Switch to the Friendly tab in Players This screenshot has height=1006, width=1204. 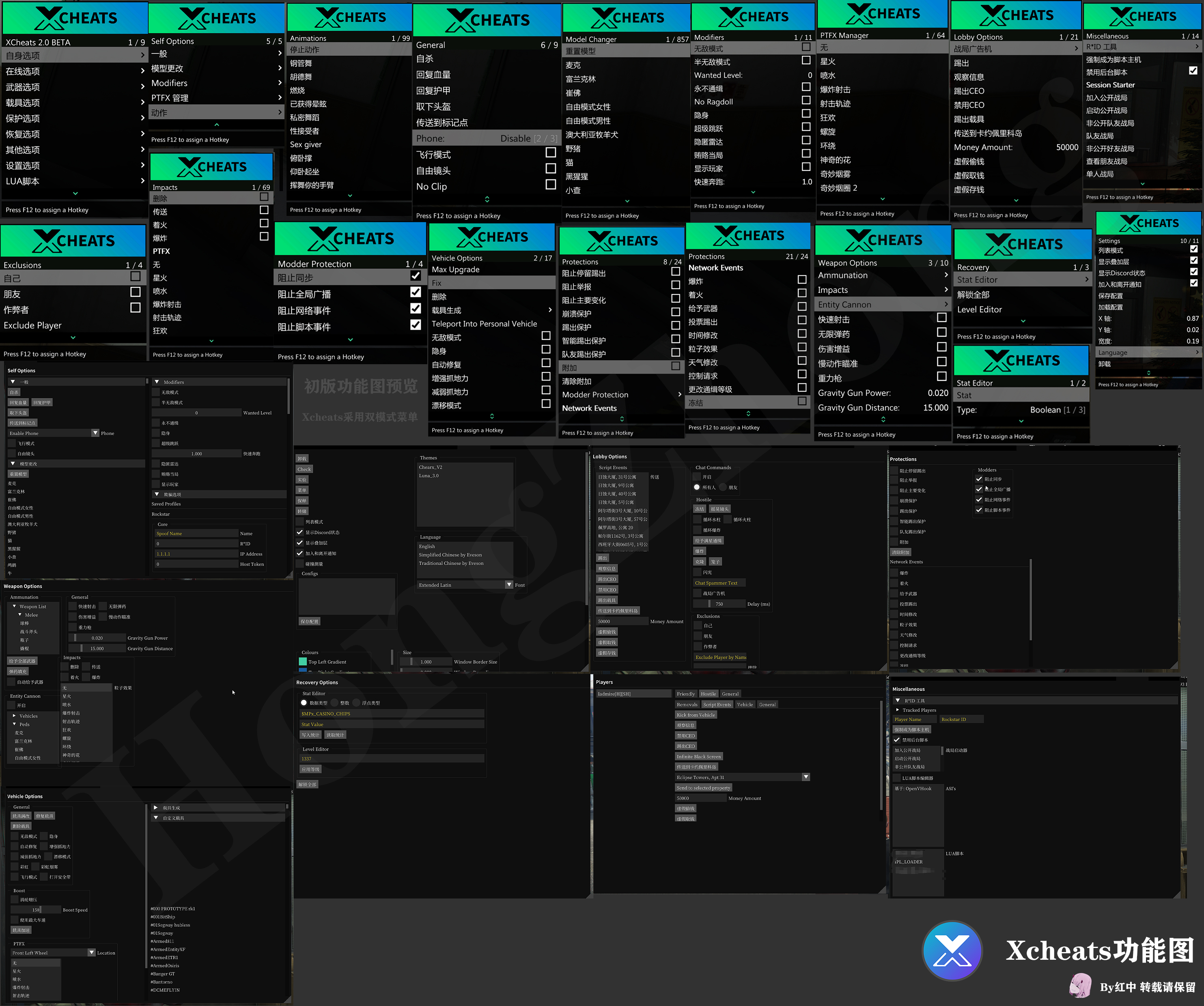tap(686, 694)
